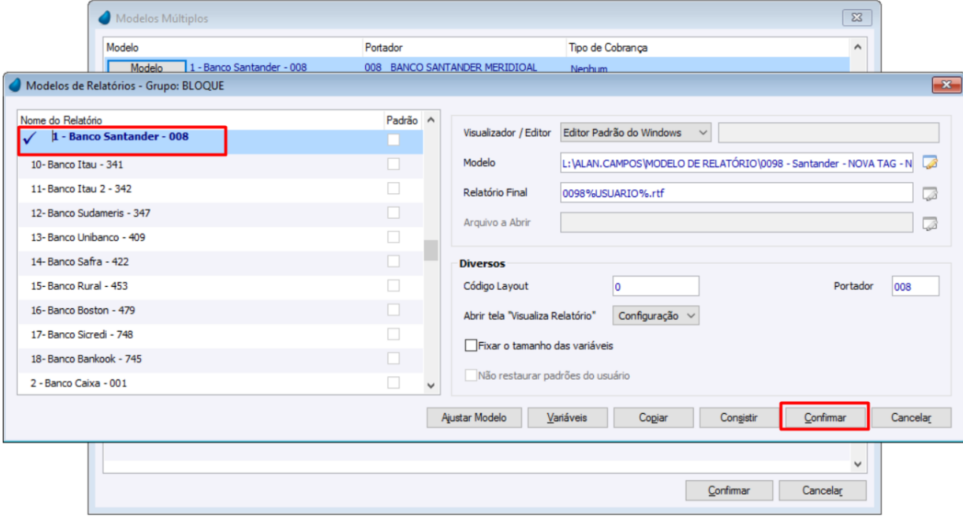Select row 11- Banco Itau 2 - 342
The width and height of the screenshot is (963, 517).
pyautogui.click(x=220, y=189)
